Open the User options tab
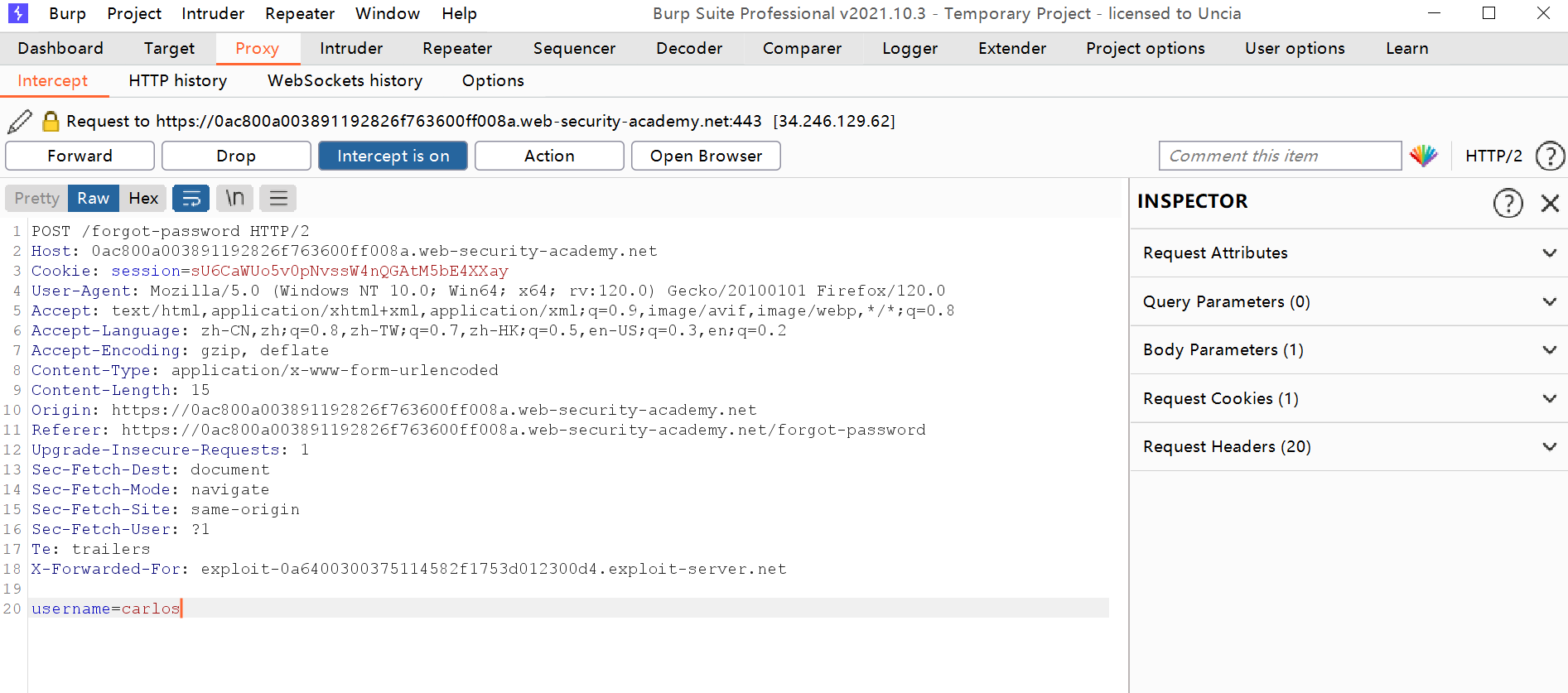 [x=1295, y=49]
